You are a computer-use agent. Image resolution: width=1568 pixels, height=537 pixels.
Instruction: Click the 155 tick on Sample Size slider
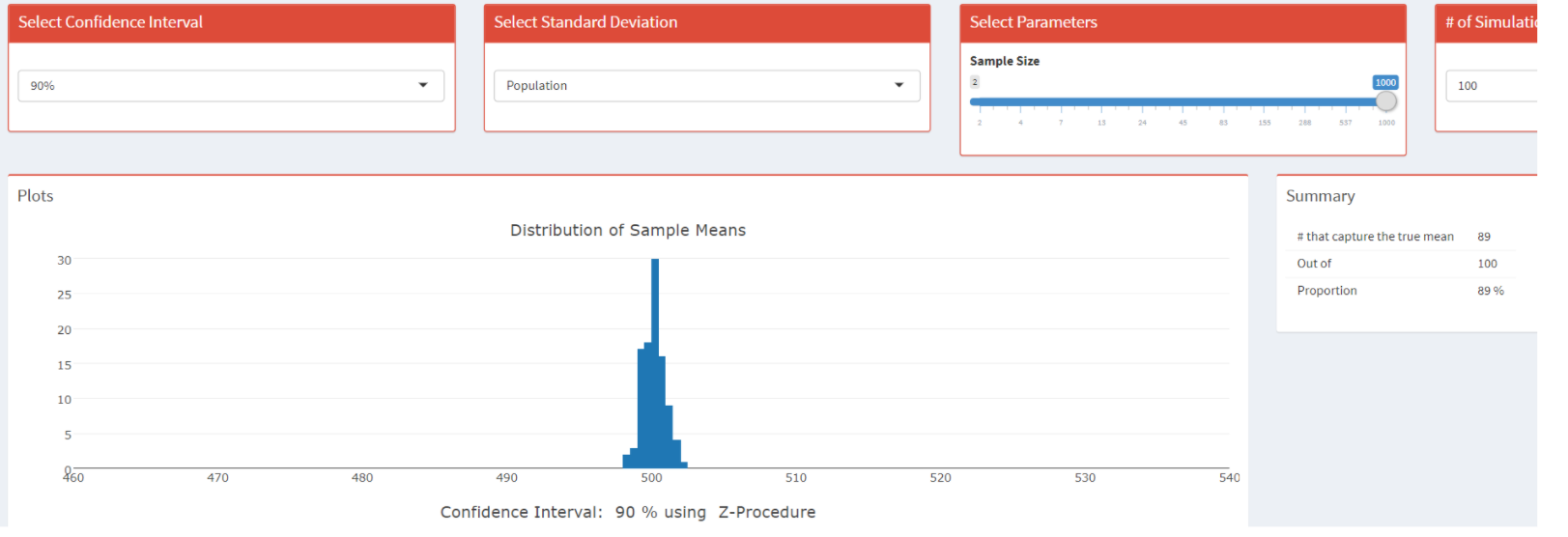(1264, 123)
